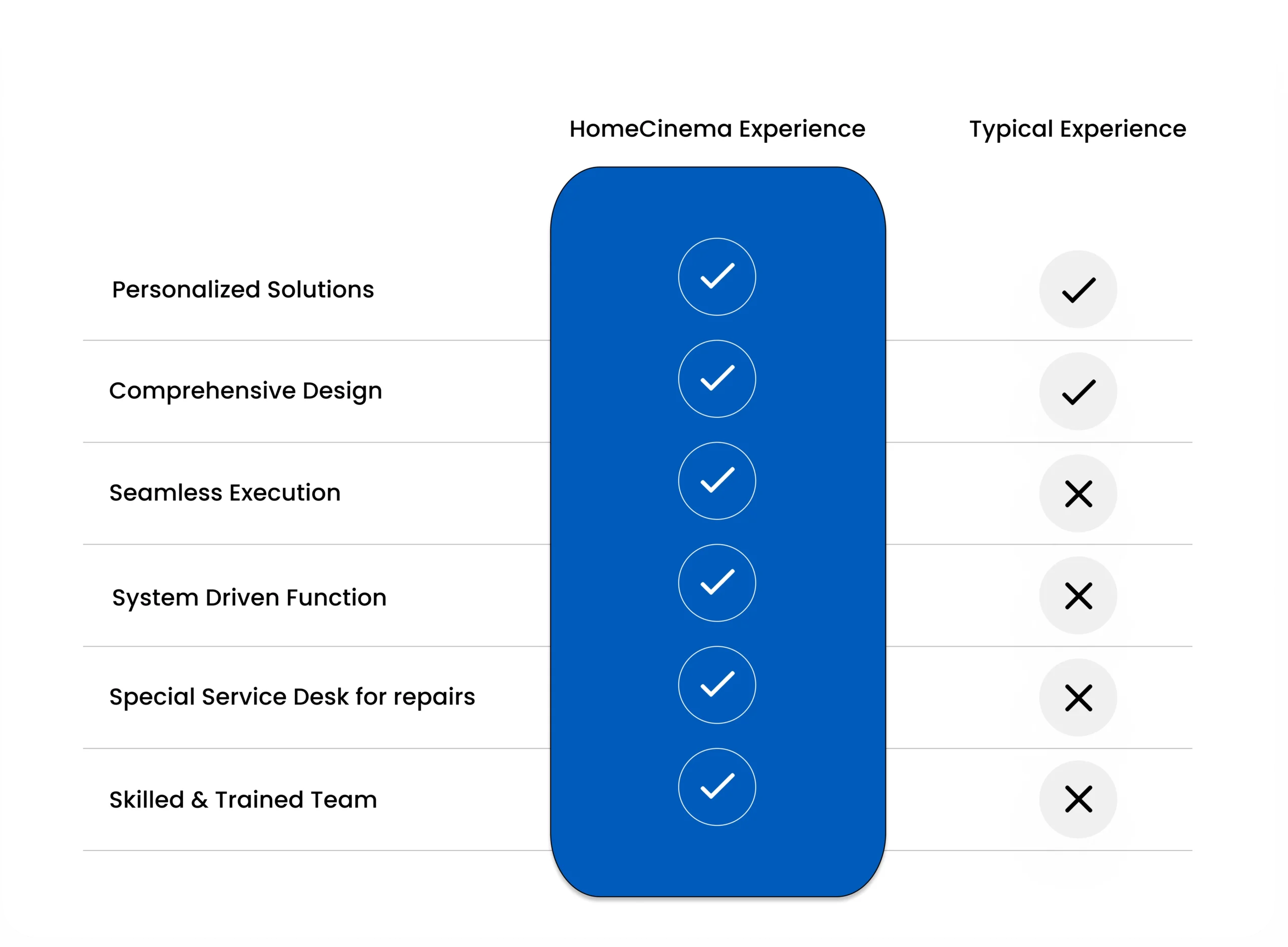Click Typical Experience cross for System Driven Function
This screenshot has height=947, width=1288.
coord(1078,595)
